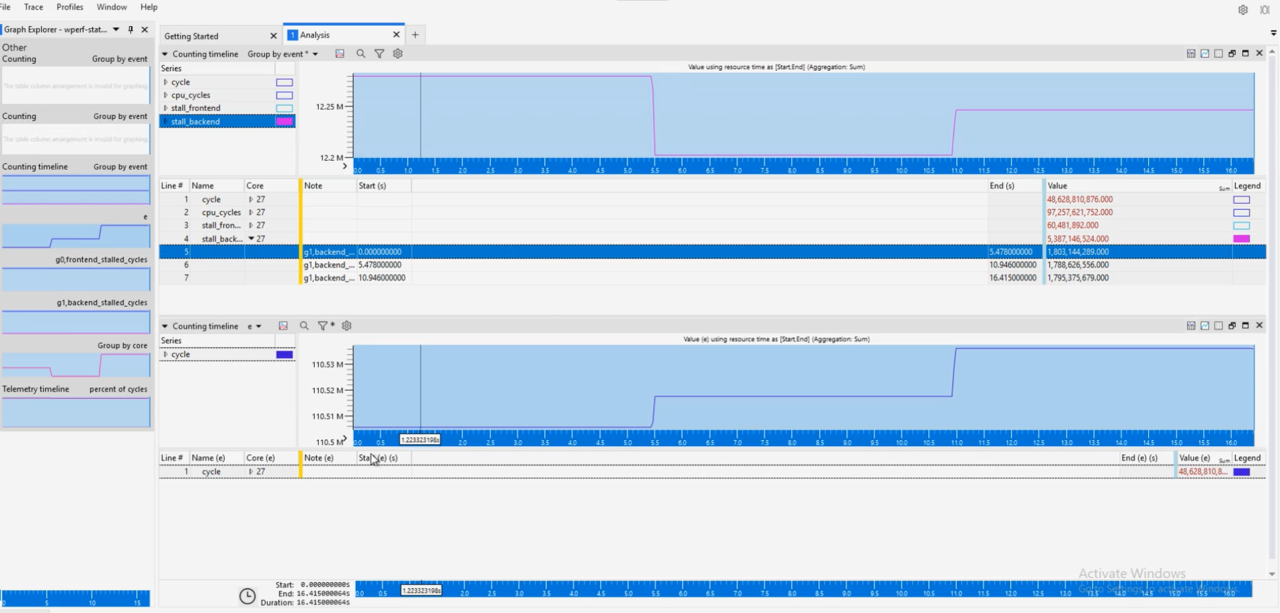Collapse top Counting timeline panel with arrow
1280x613 pixels.
(x=165, y=54)
